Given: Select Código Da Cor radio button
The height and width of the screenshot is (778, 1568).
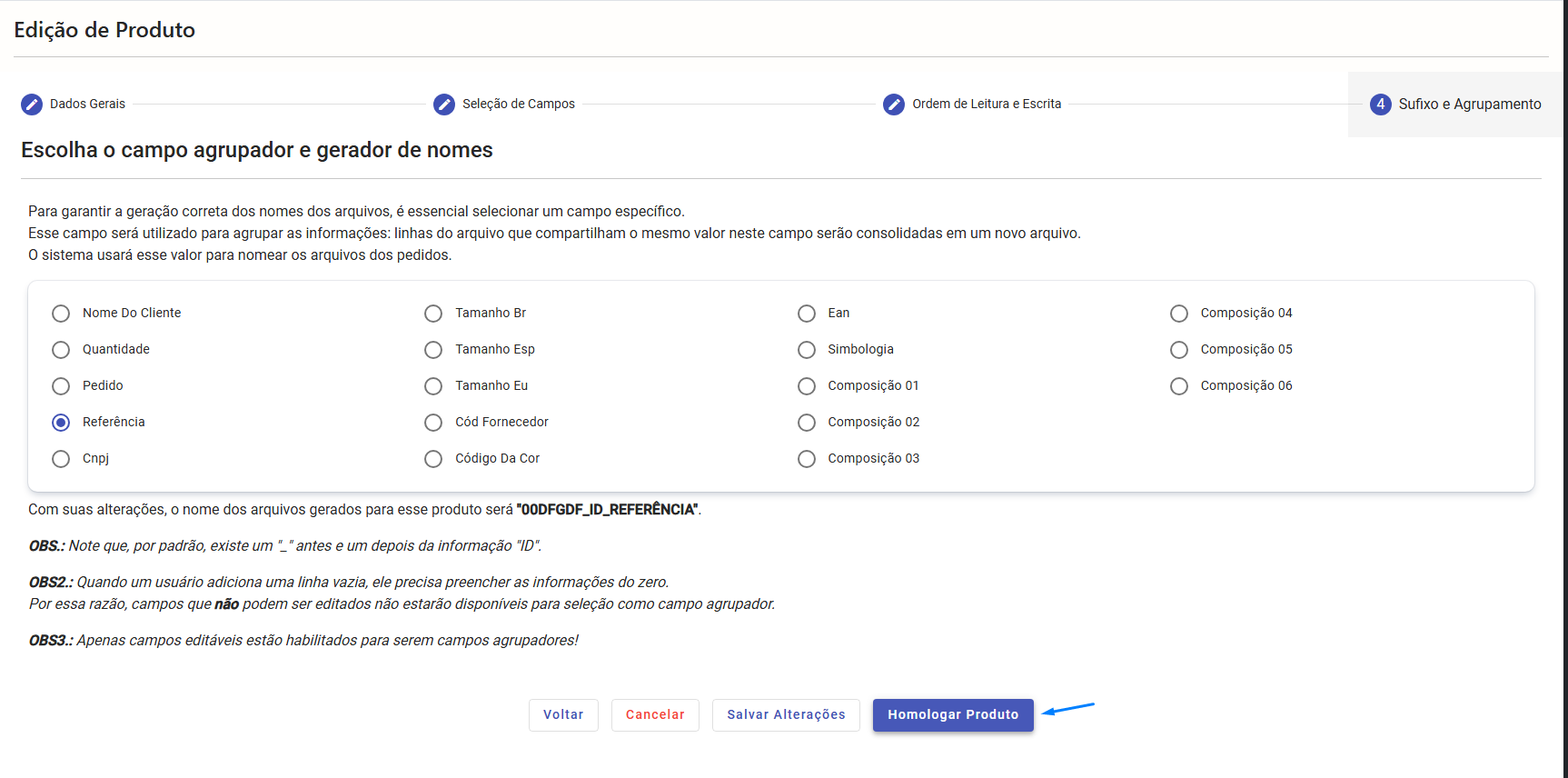Looking at the screenshot, I should click(433, 459).
